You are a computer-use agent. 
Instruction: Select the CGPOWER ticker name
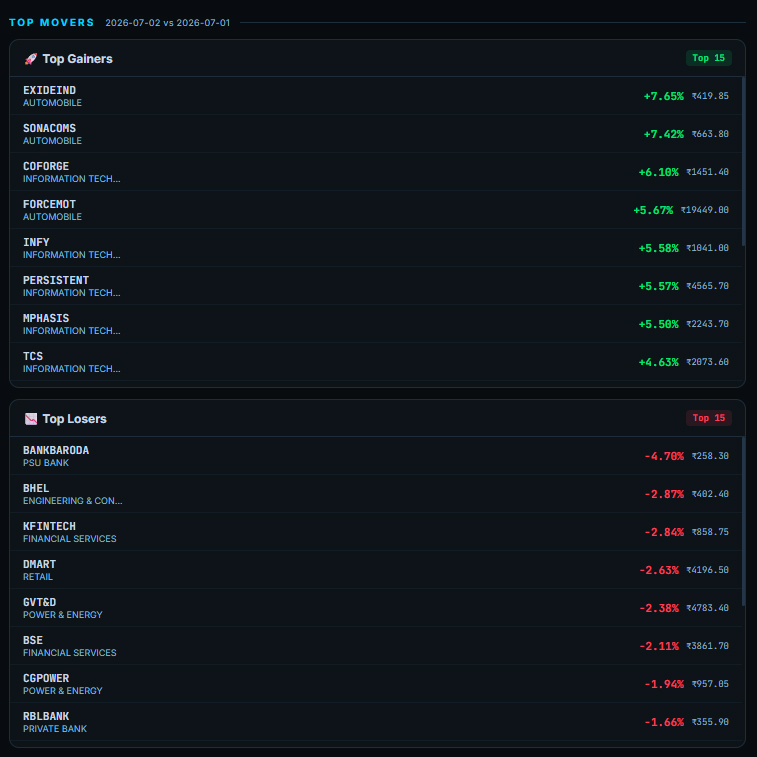46,678
